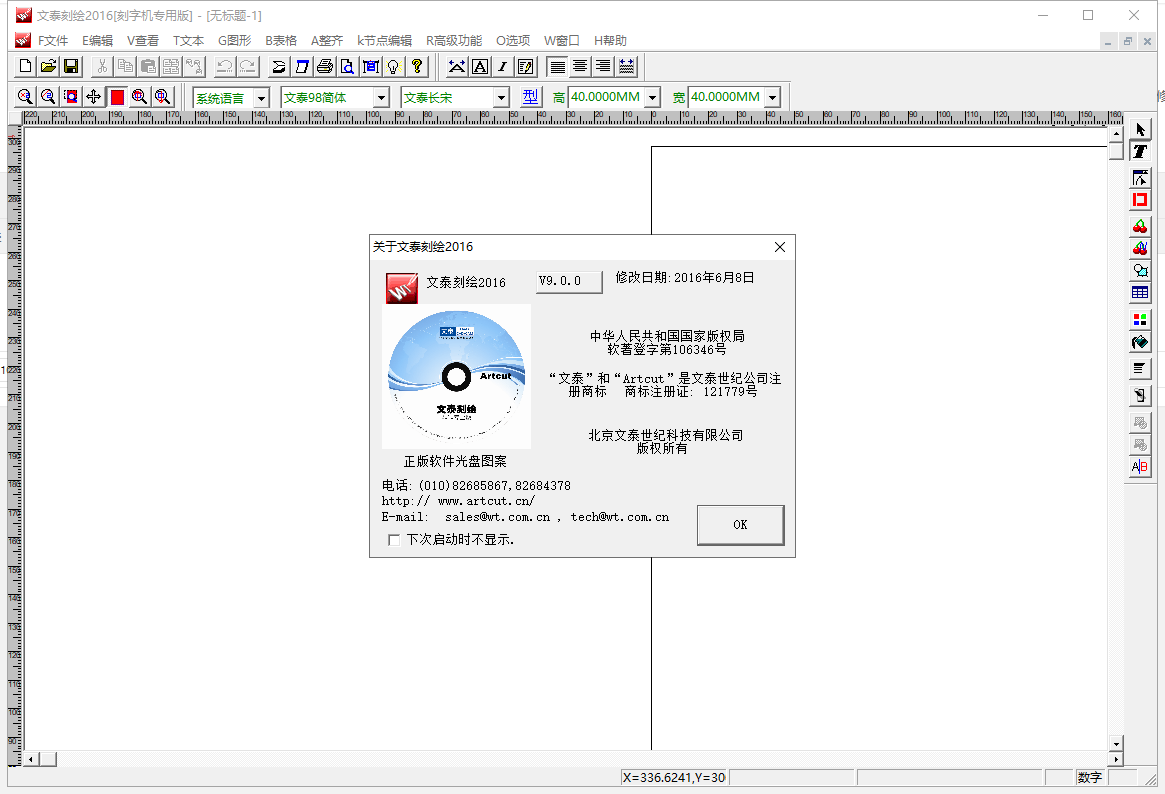Click the software disc image thumbnail

point(456,377)
